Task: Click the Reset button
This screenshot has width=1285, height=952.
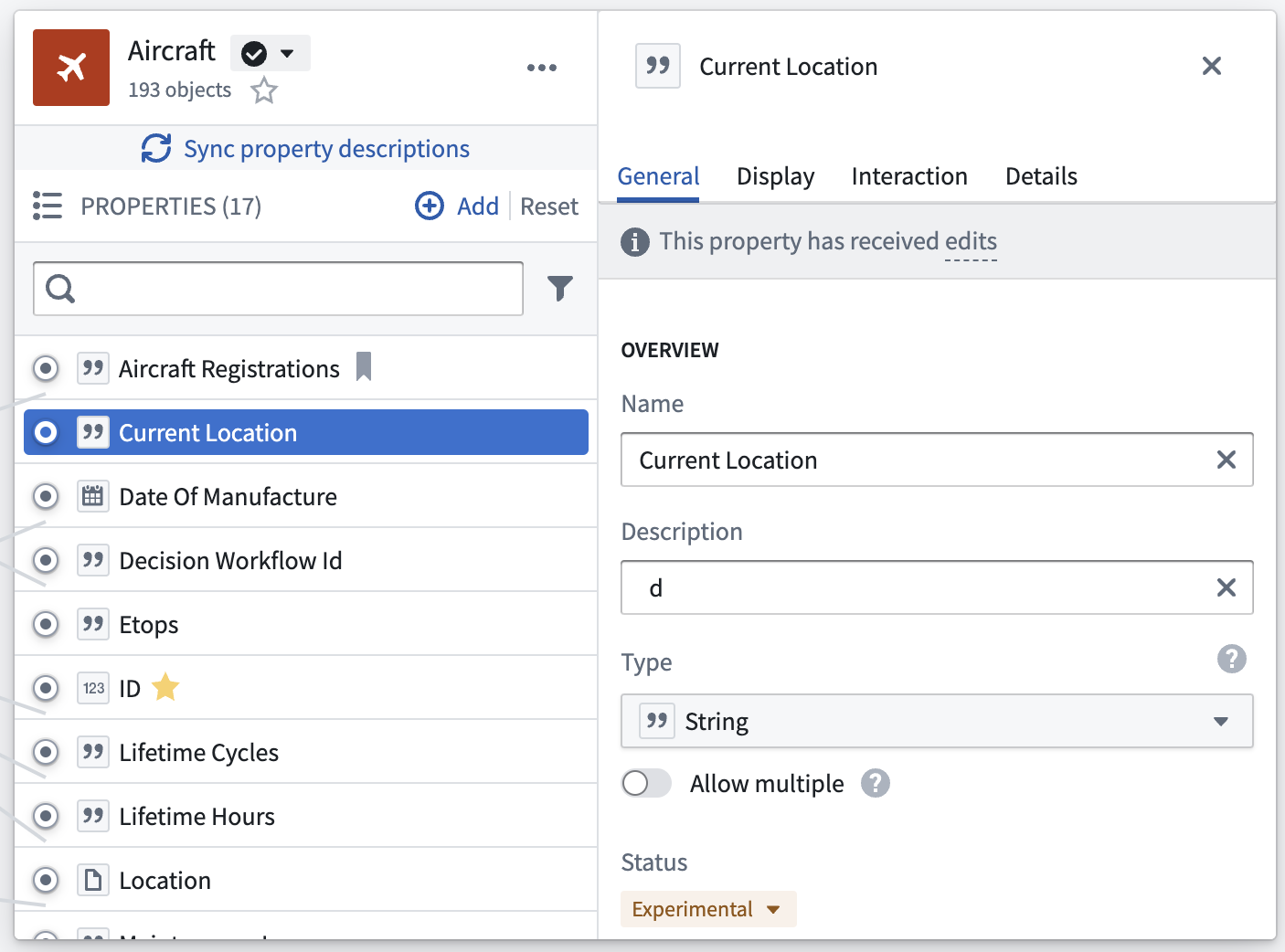Action: pos(549,206)
